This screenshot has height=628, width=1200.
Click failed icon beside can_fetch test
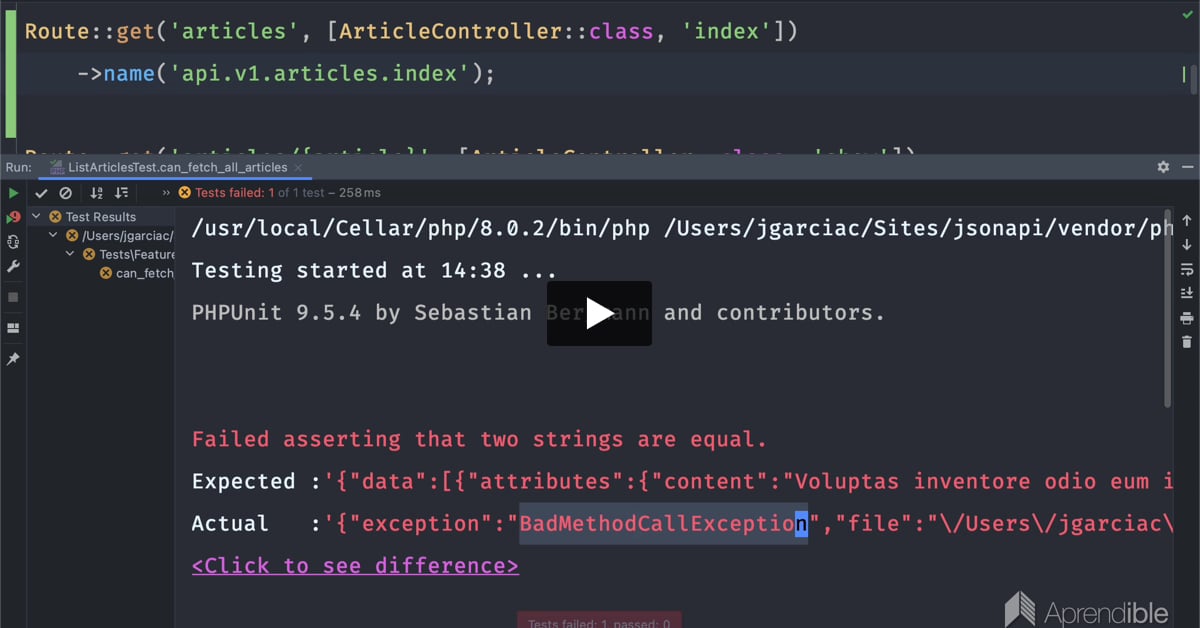coord(106,274)
